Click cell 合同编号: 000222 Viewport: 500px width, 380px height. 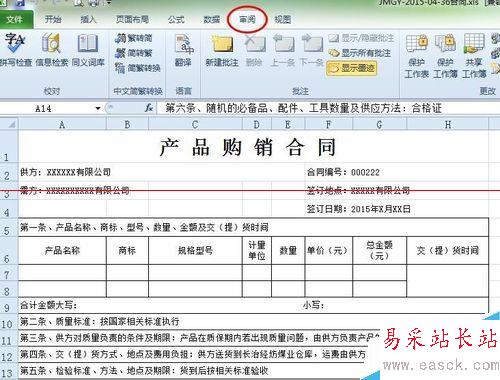[x=343, y=172]
